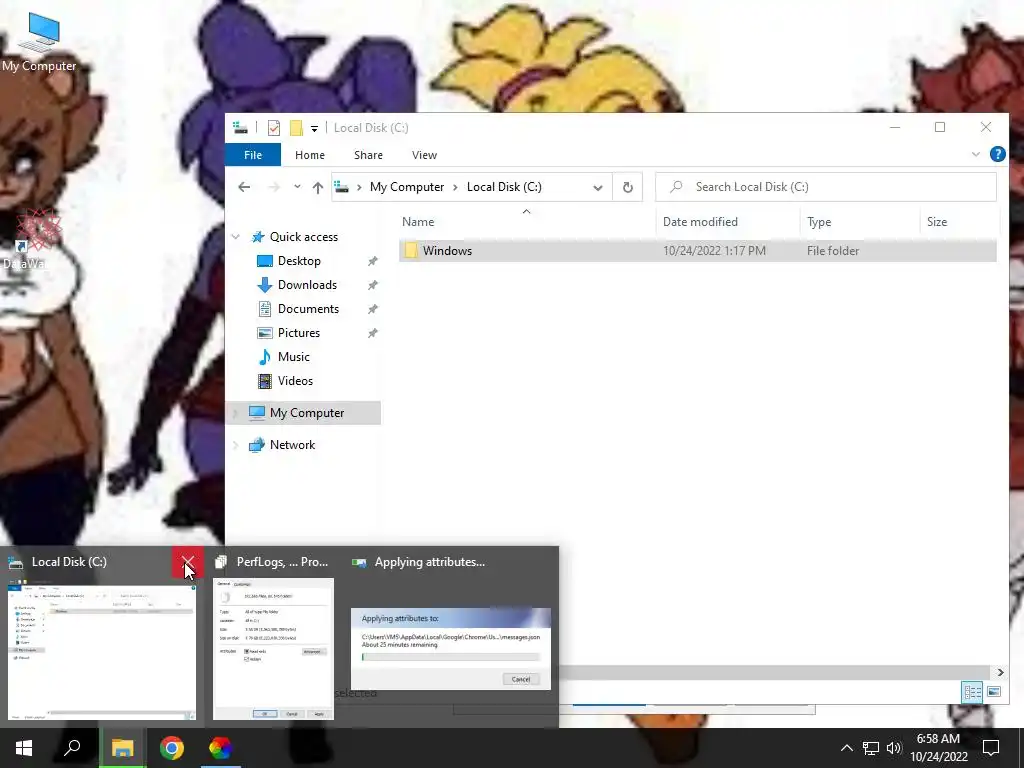Open the Recent locations dropdown arrow
This screenshot has width=1024, height=768.
coord(297,187)
